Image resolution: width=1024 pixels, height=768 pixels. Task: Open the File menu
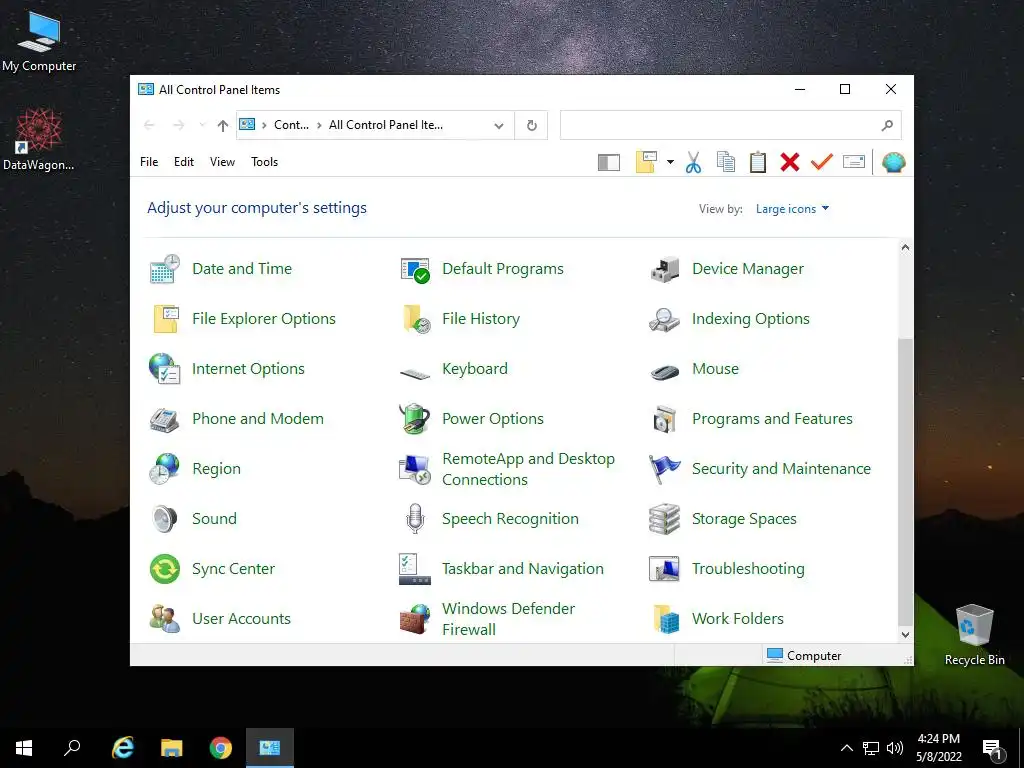pos(149,162)
